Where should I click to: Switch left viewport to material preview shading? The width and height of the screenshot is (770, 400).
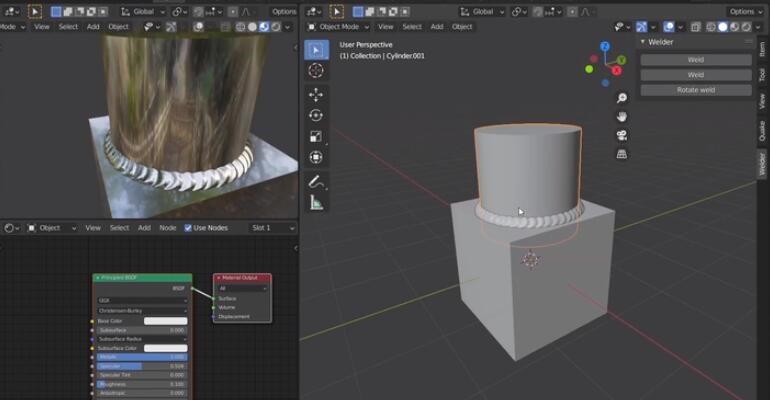[264, 27]
